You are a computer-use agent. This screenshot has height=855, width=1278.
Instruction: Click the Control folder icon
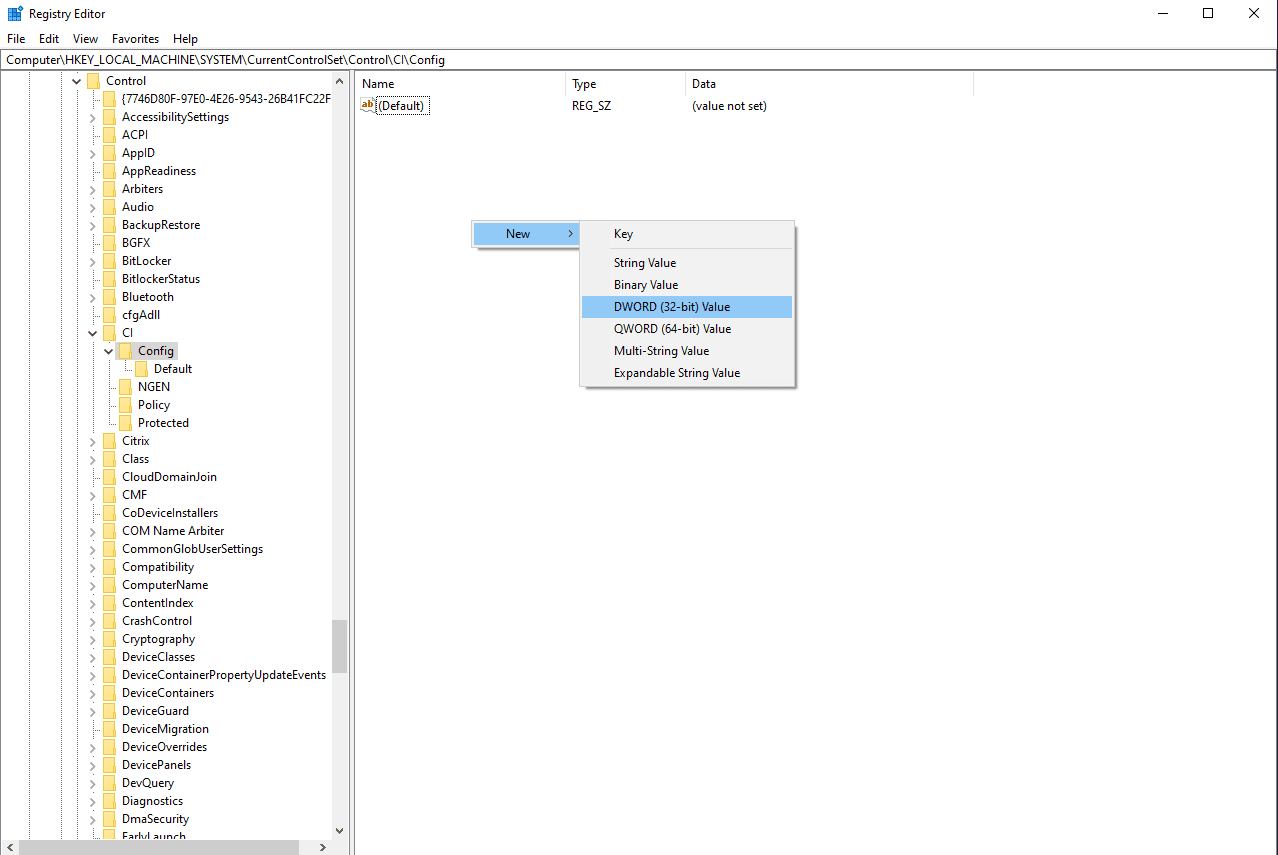[93, 81]
